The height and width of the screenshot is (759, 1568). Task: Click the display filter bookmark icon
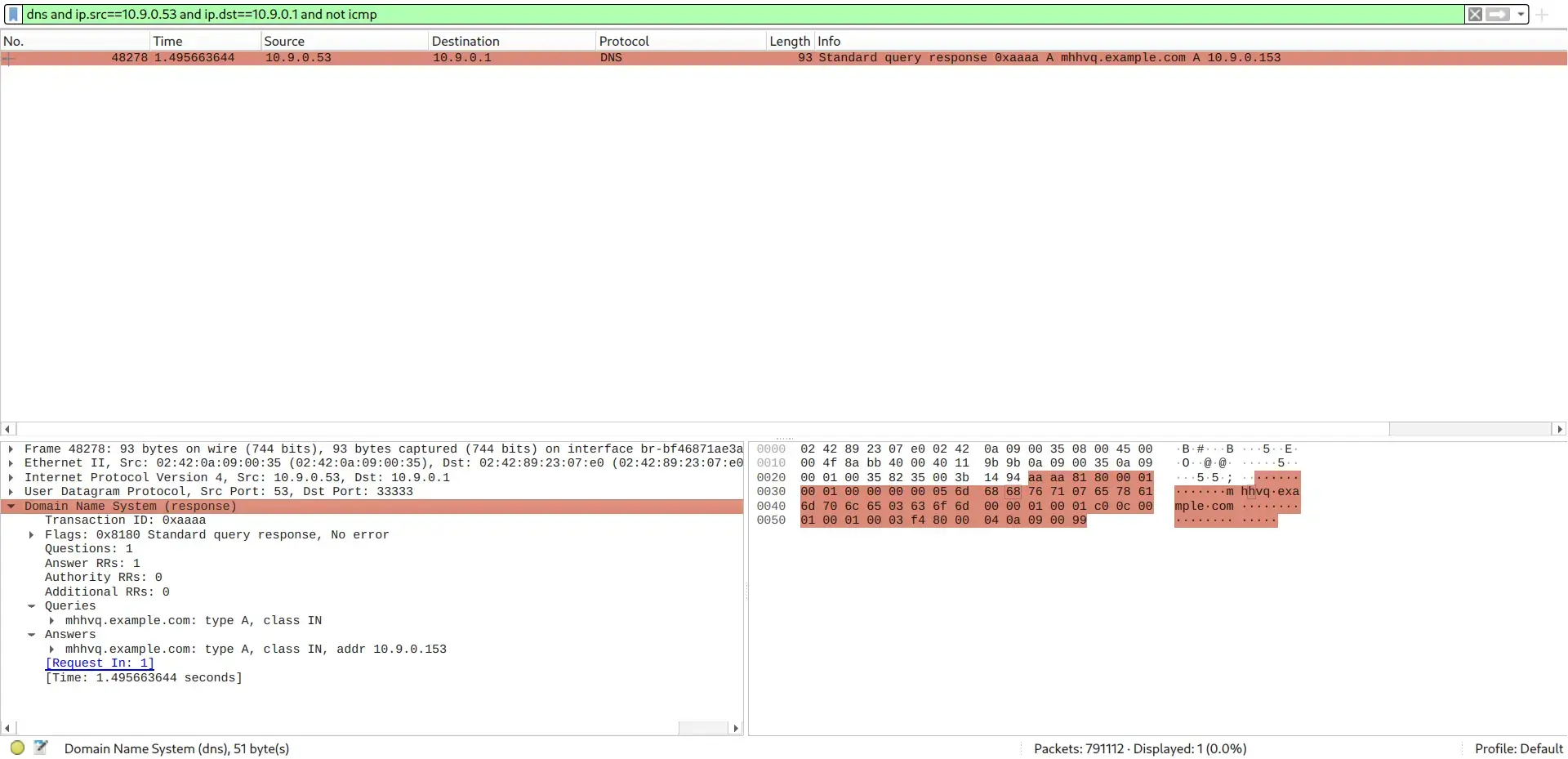click(x=13, y=15)
